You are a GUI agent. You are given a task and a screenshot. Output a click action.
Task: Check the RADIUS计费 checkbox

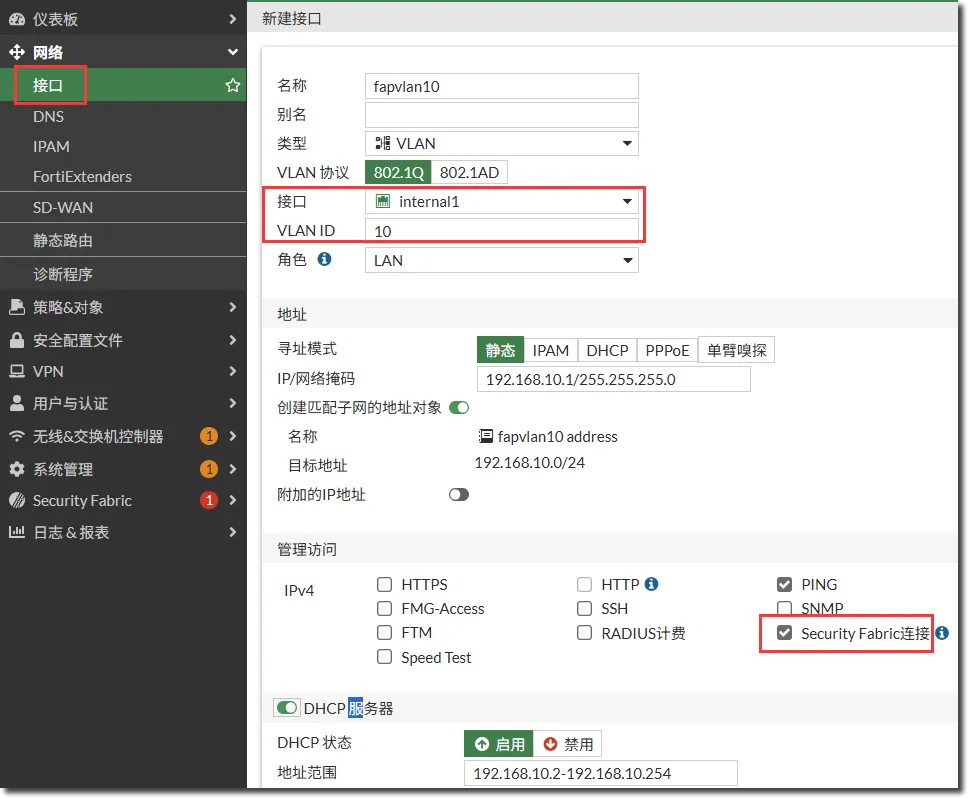pos(585,633)
